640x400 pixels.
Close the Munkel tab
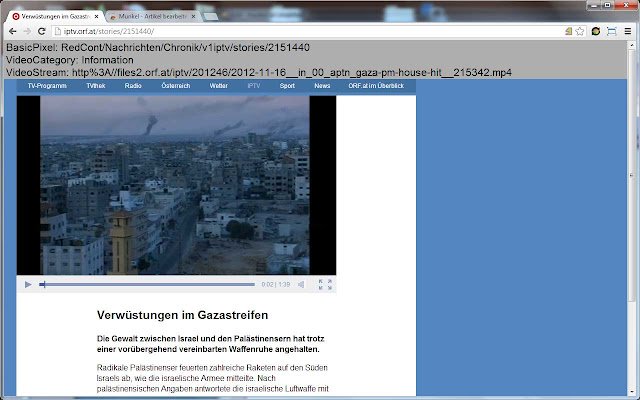193,17
